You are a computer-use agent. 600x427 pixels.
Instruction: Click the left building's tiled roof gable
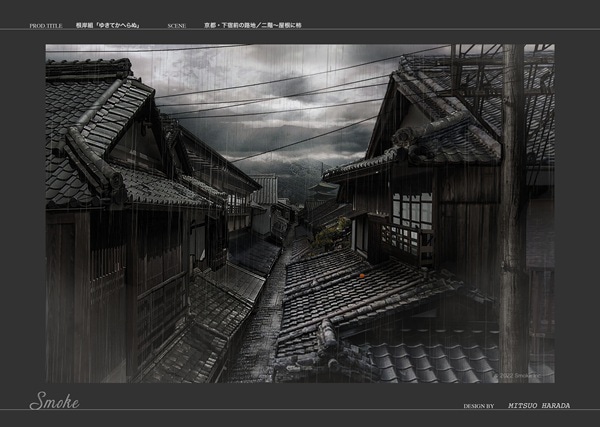(95, 130)
